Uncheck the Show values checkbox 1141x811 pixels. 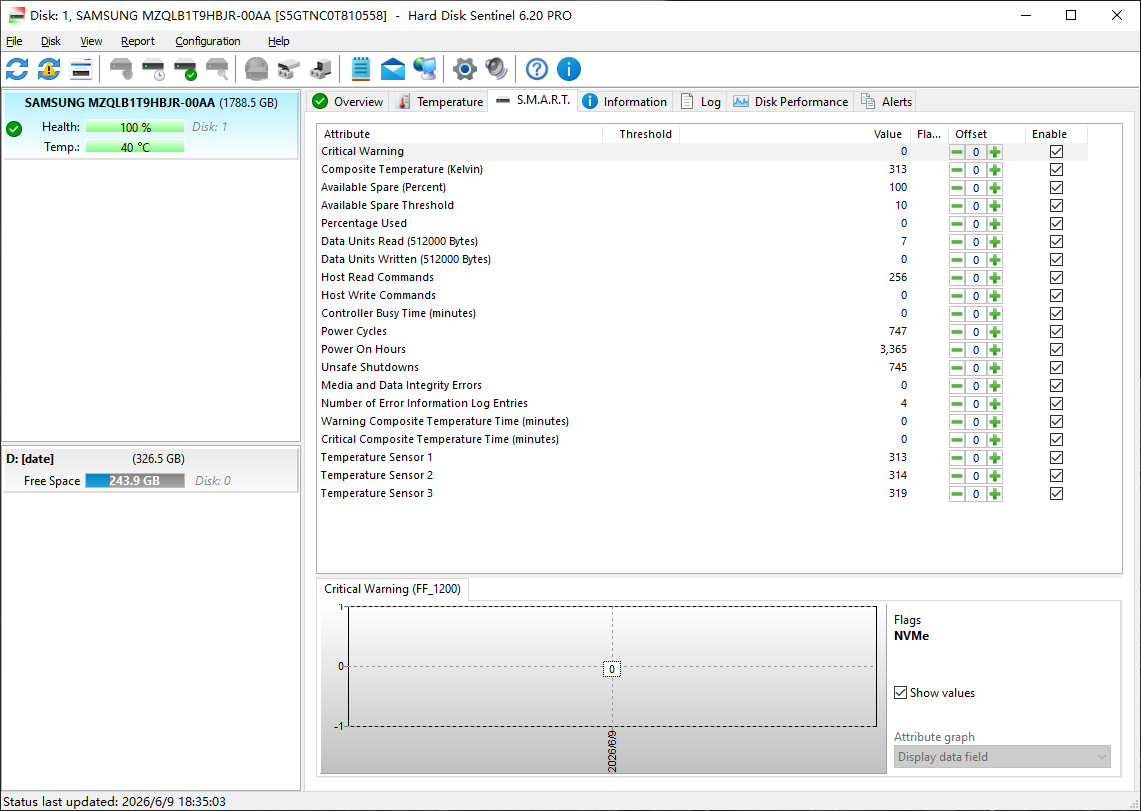coord(901,692)
